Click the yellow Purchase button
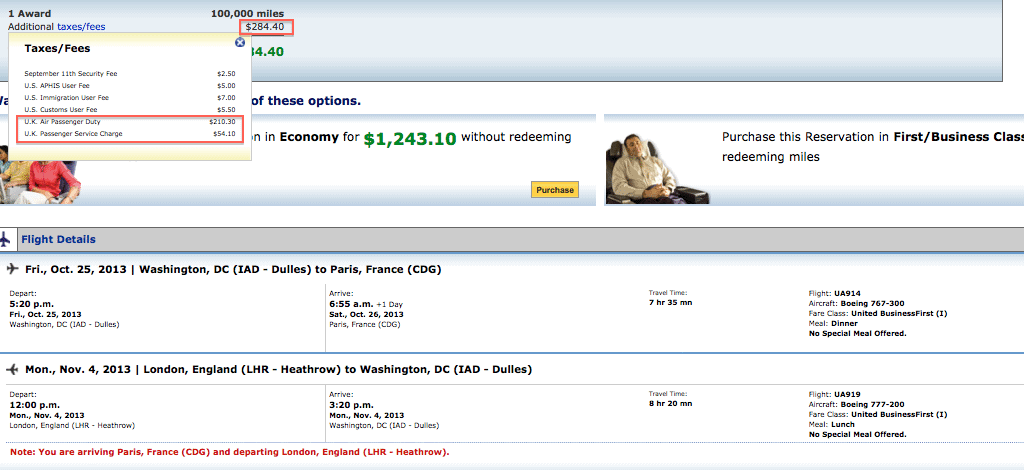The width and height of the screenshot is (1024, 470). 554,190
